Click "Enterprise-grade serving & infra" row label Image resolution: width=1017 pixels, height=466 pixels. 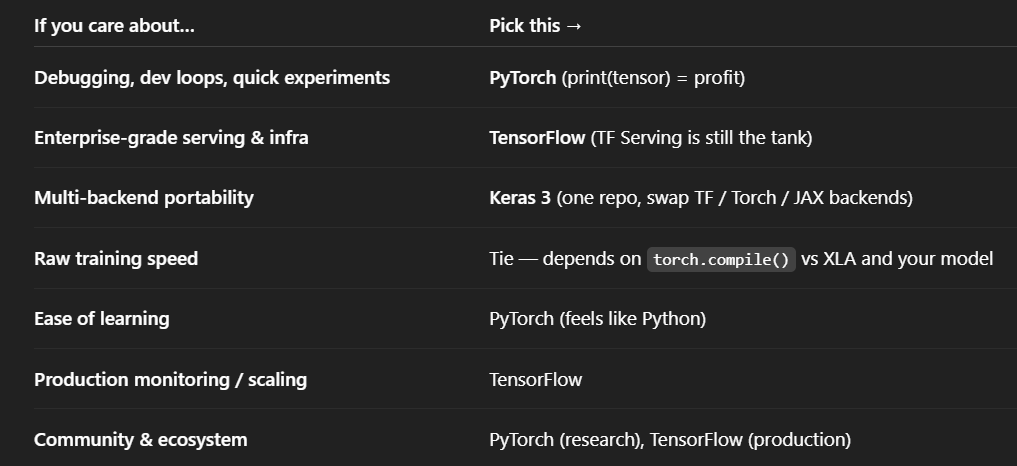coord(171,138)
